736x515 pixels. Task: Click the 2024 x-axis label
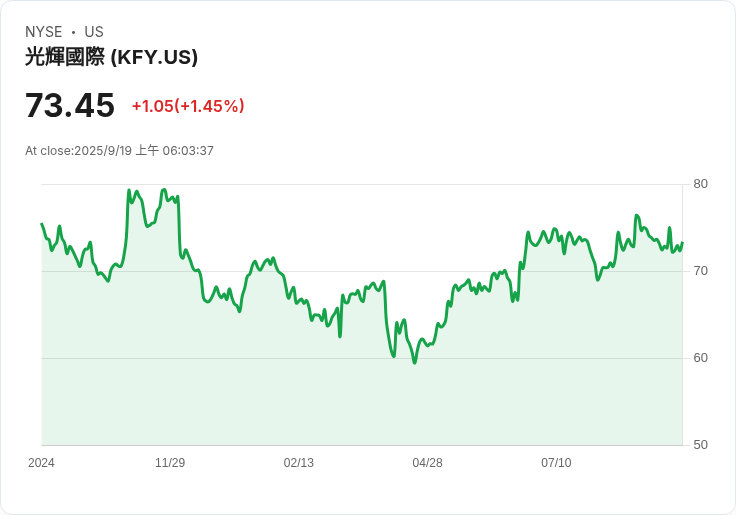coord(41,463)
